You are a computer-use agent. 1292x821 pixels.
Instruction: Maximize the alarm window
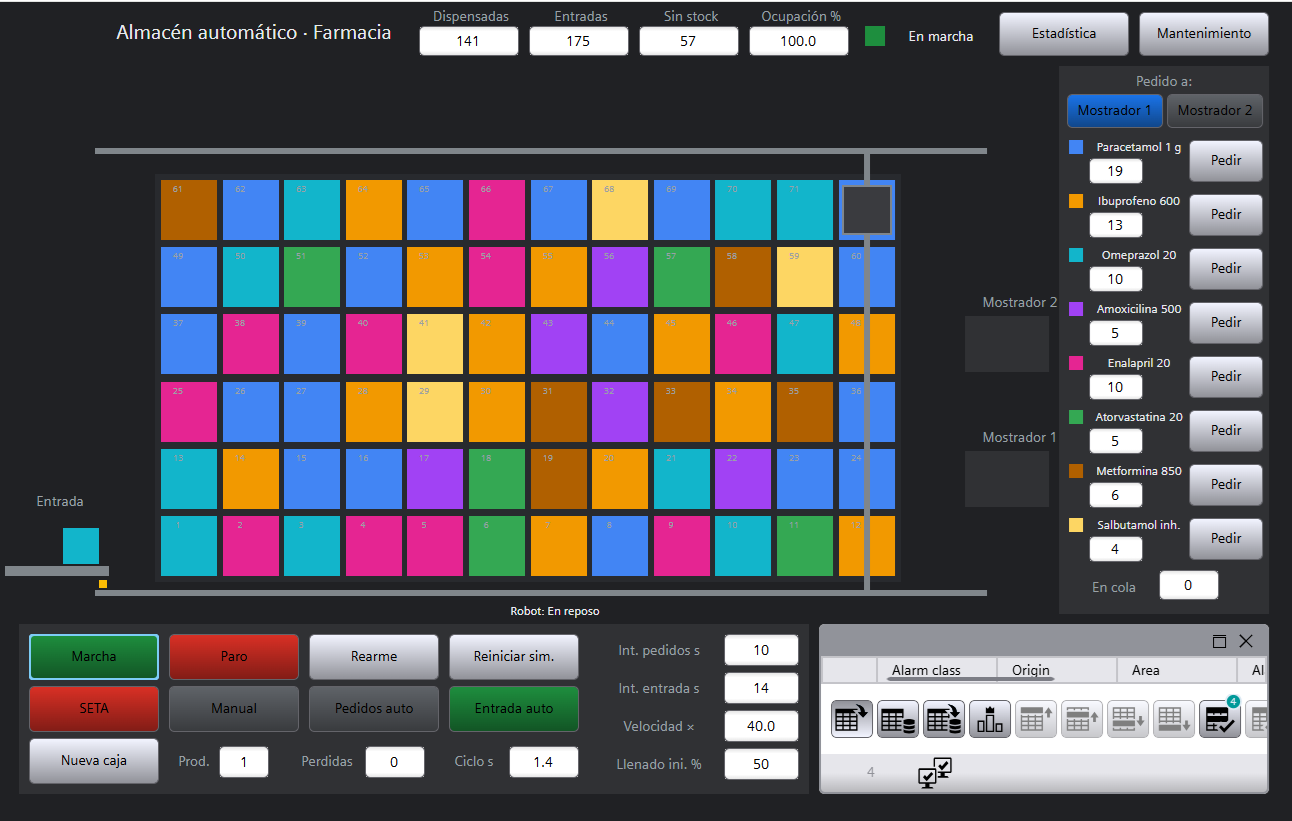tap(1219, 641)
